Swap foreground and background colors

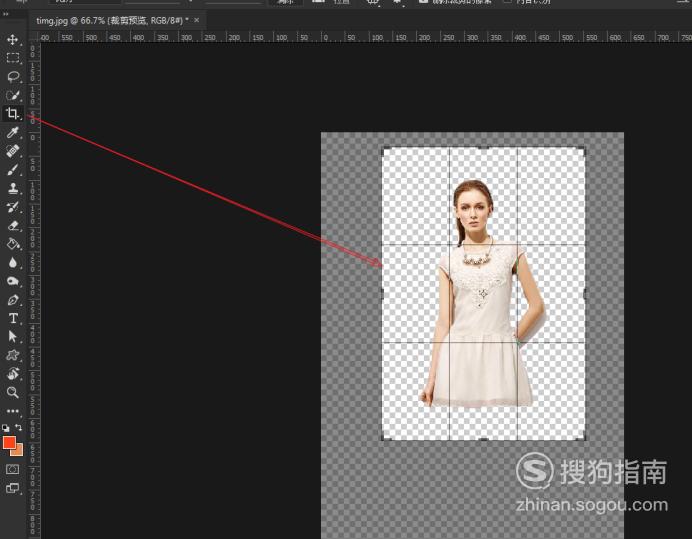(19, 427)
